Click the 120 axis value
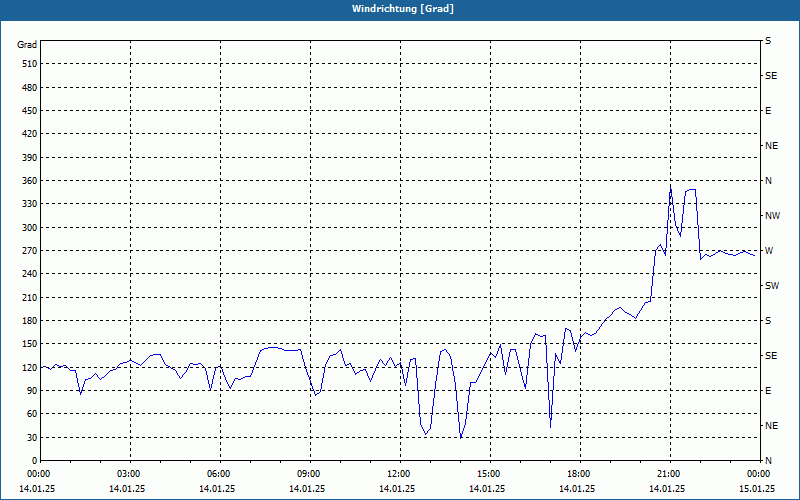This screenshot has width=800, height=500. [30, 367]
